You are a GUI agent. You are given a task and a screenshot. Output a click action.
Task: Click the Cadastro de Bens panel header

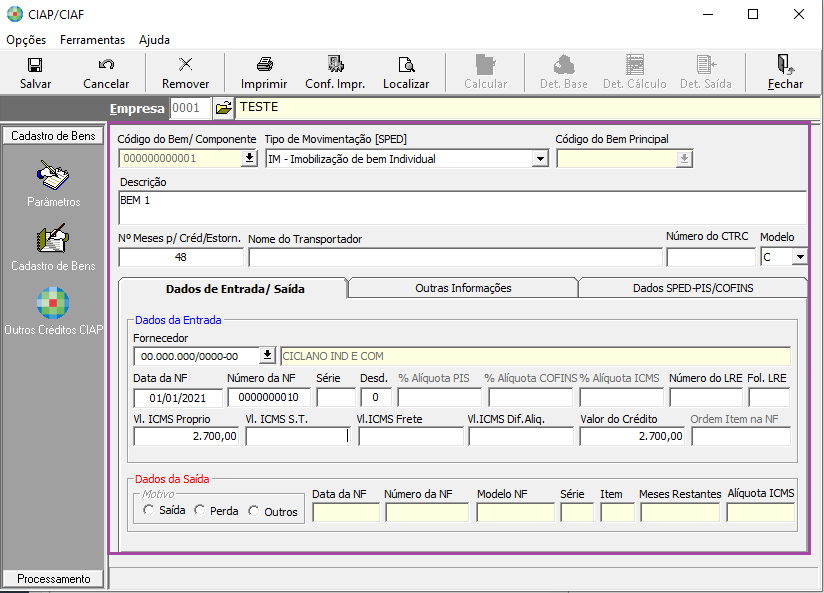(x=53, y=136)
